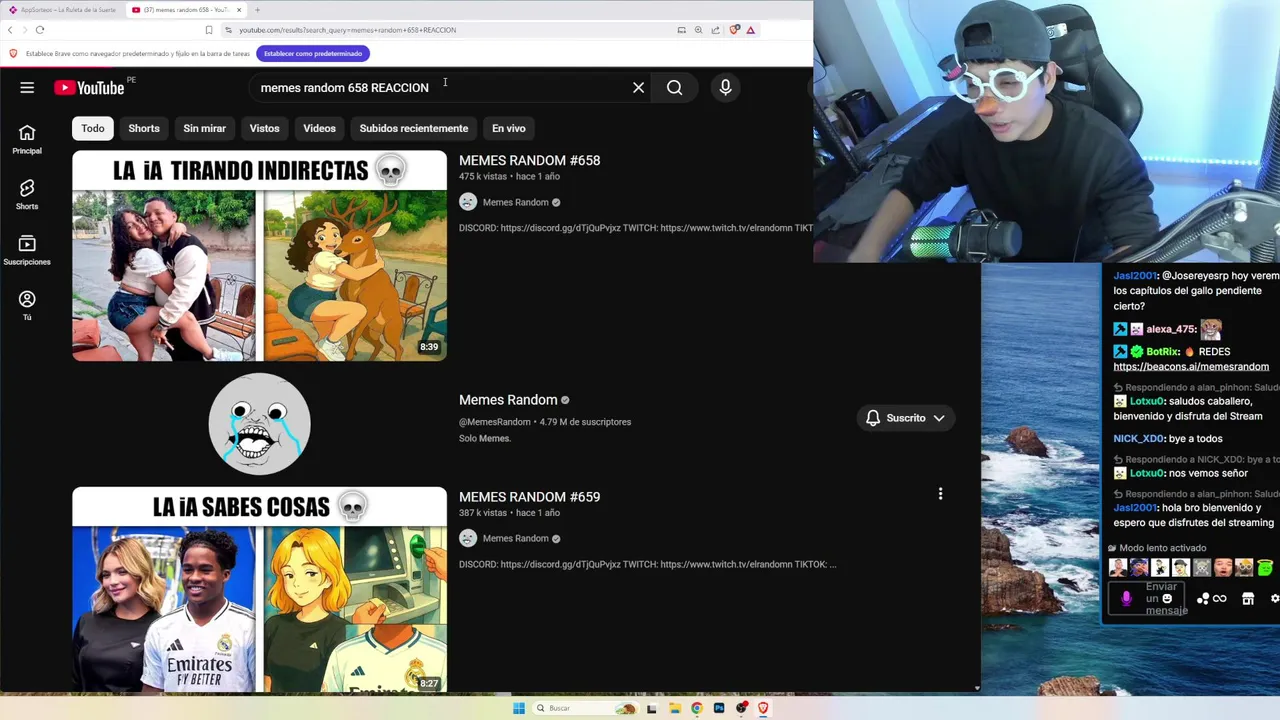
Task: Open the MEMES RANDOM #659 thumbnail
Action: coord(259,590)
